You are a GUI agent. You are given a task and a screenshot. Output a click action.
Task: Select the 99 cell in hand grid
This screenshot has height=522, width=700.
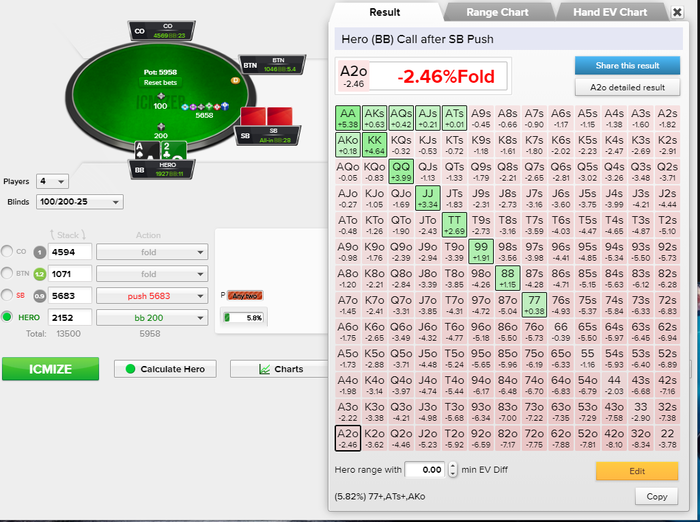click(481, 251)
